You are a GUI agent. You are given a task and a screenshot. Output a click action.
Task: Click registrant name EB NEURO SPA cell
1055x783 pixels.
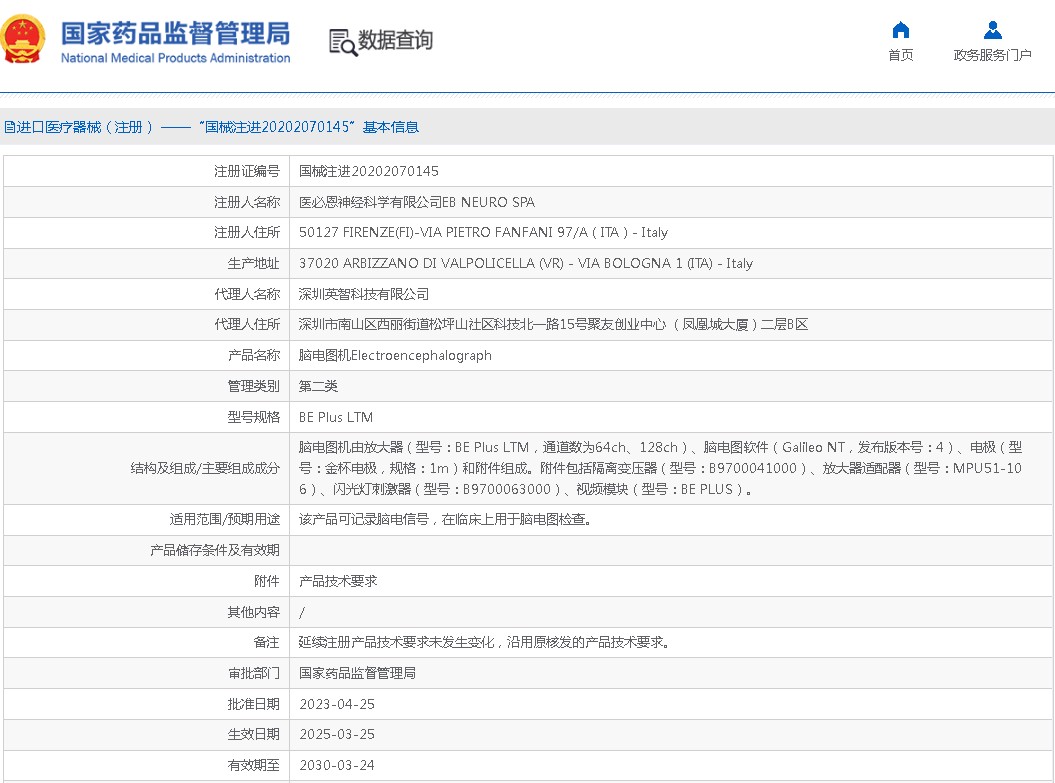point(416,202)
